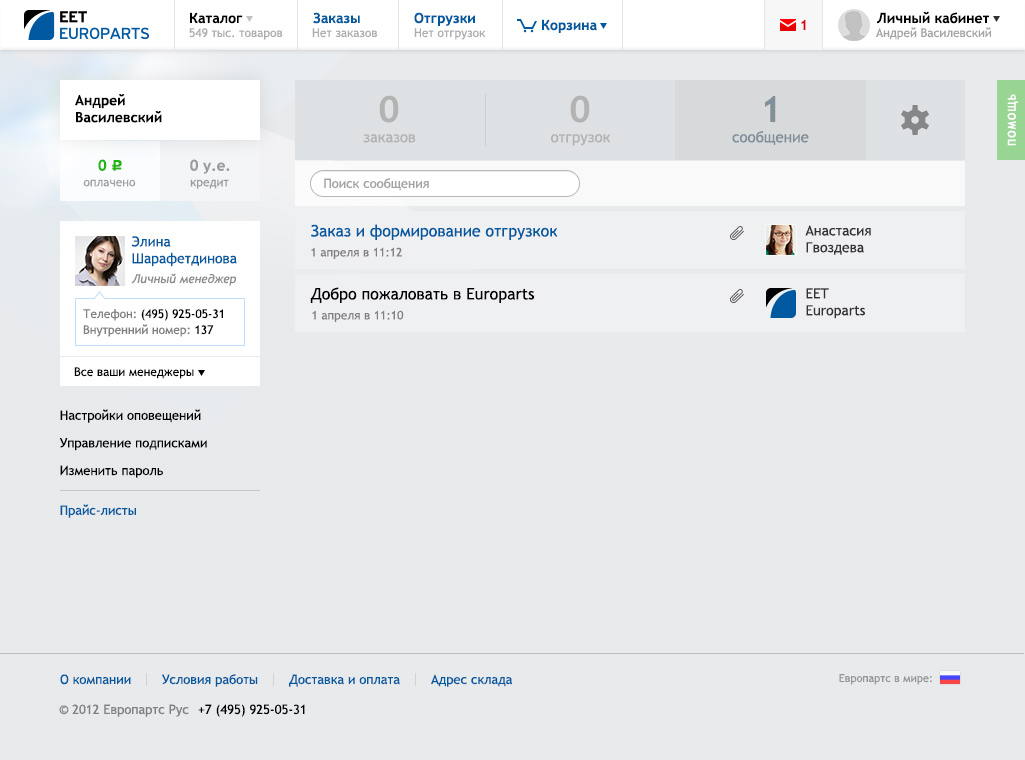Open the Корзина cart dropdown

(563, 26)
